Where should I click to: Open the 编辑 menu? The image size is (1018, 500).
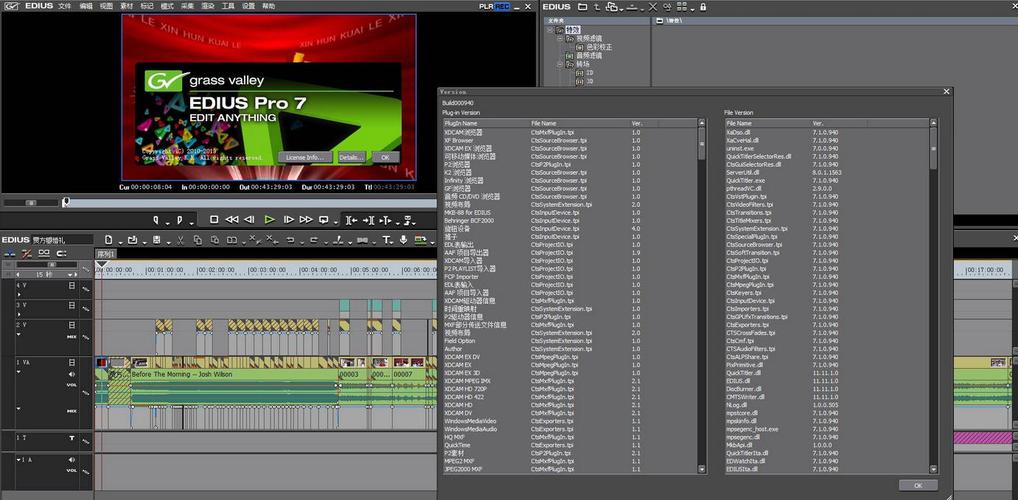pyautogui.click(x=86, y=6)
